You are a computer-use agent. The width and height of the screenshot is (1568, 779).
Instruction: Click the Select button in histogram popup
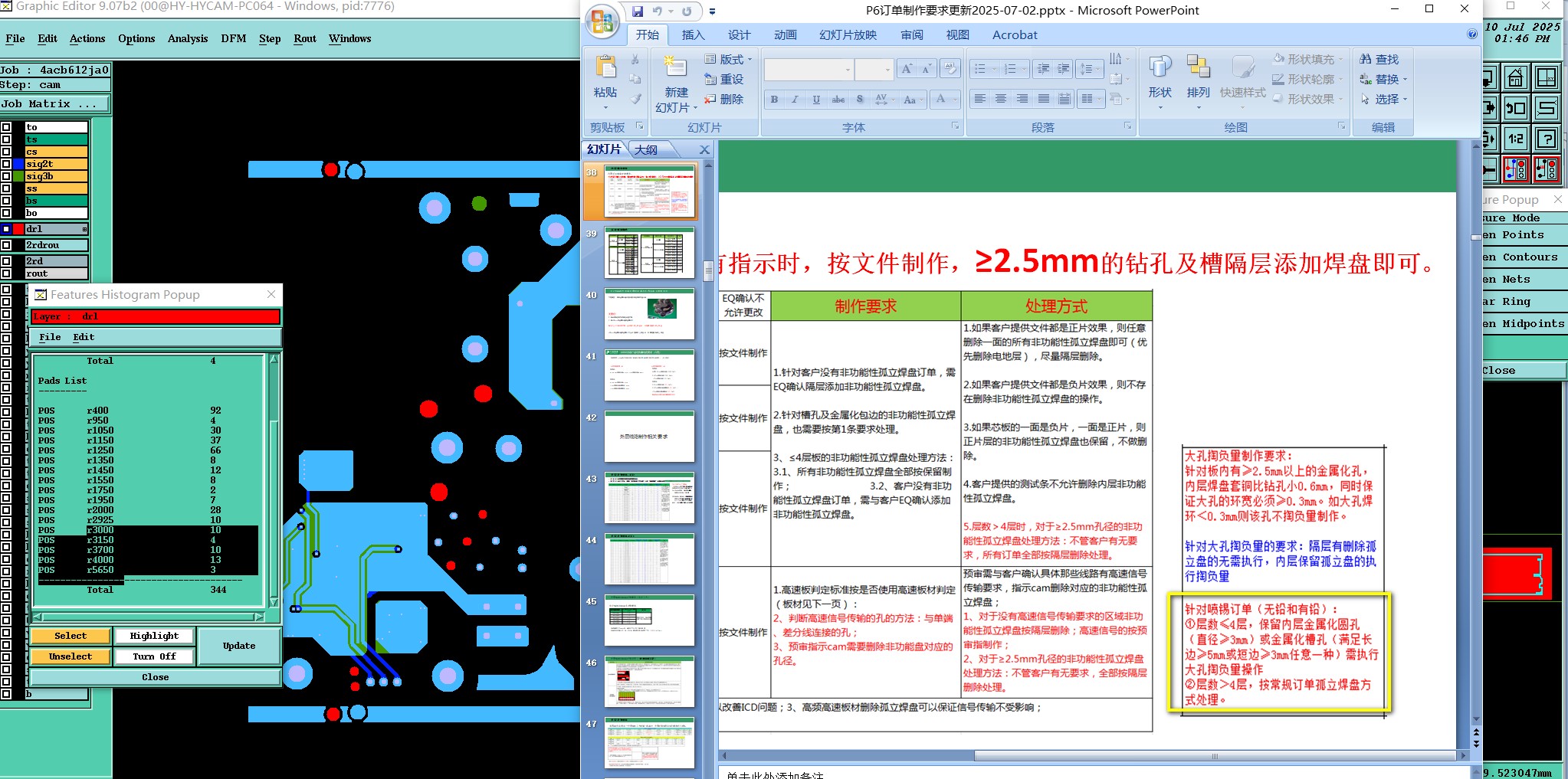(71, 636)
